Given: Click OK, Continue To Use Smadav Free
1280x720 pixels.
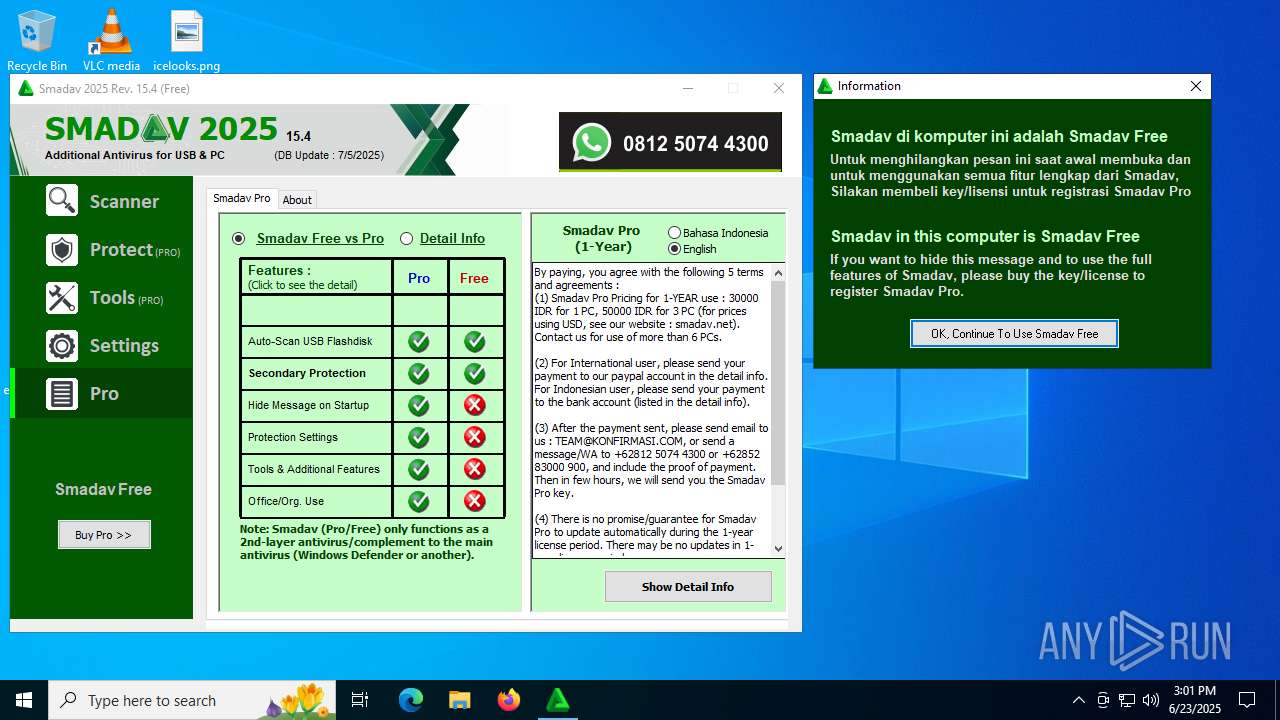Looking at the screenshot, I should [x=1014, y=334].
